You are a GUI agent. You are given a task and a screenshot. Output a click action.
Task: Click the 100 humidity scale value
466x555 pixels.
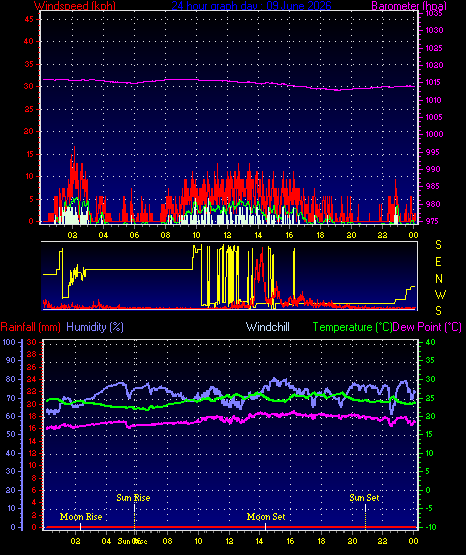9,342
